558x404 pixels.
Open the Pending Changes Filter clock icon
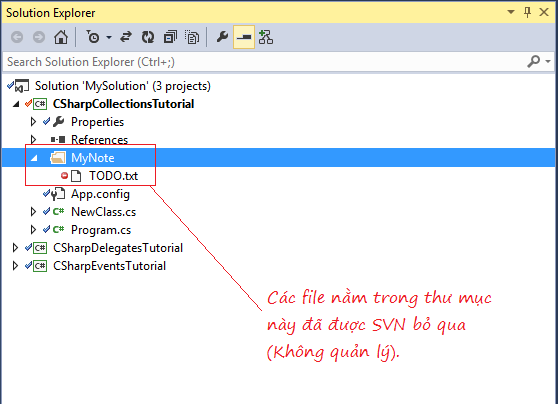point(93,37)
